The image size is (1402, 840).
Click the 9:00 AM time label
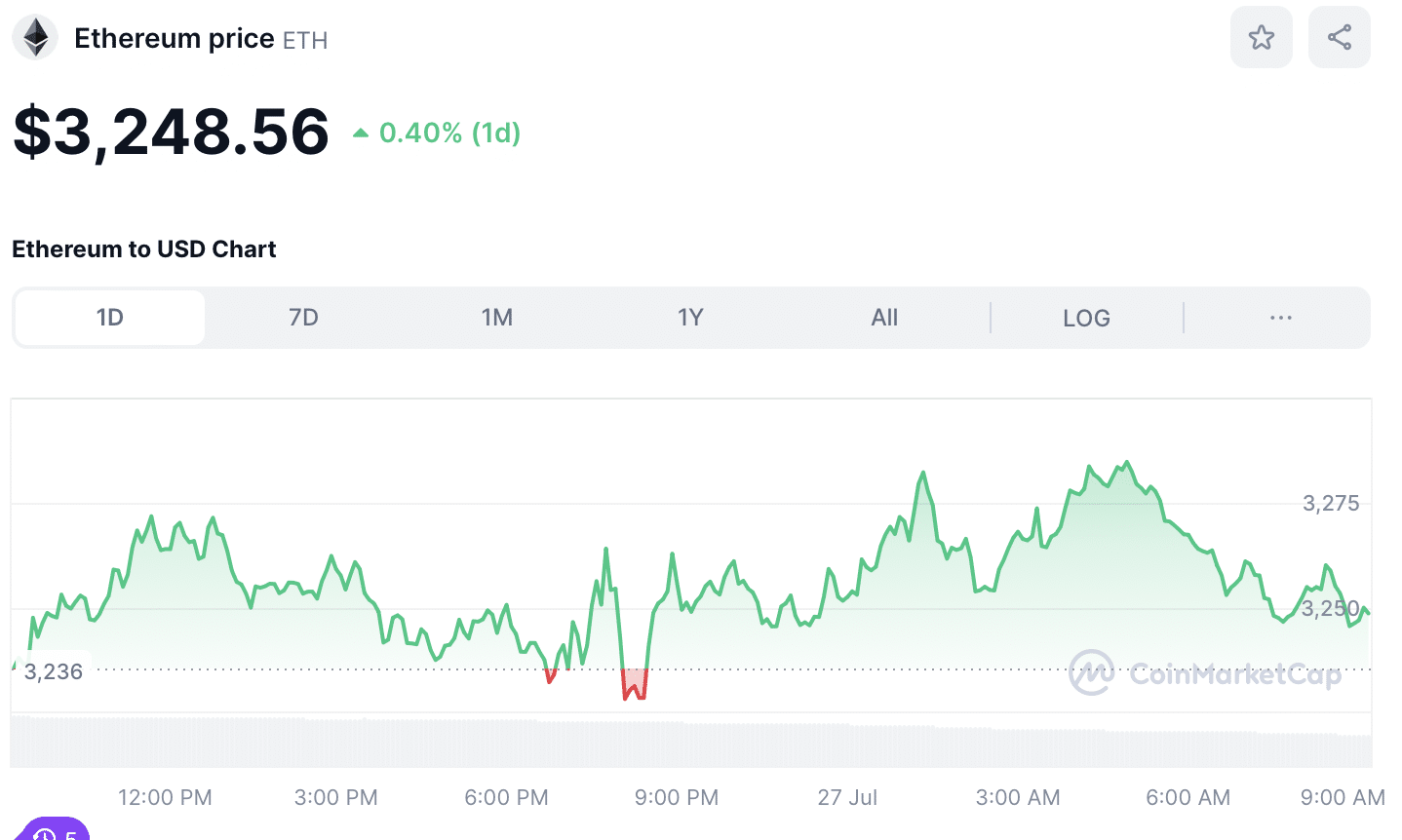click(1343, 797)
